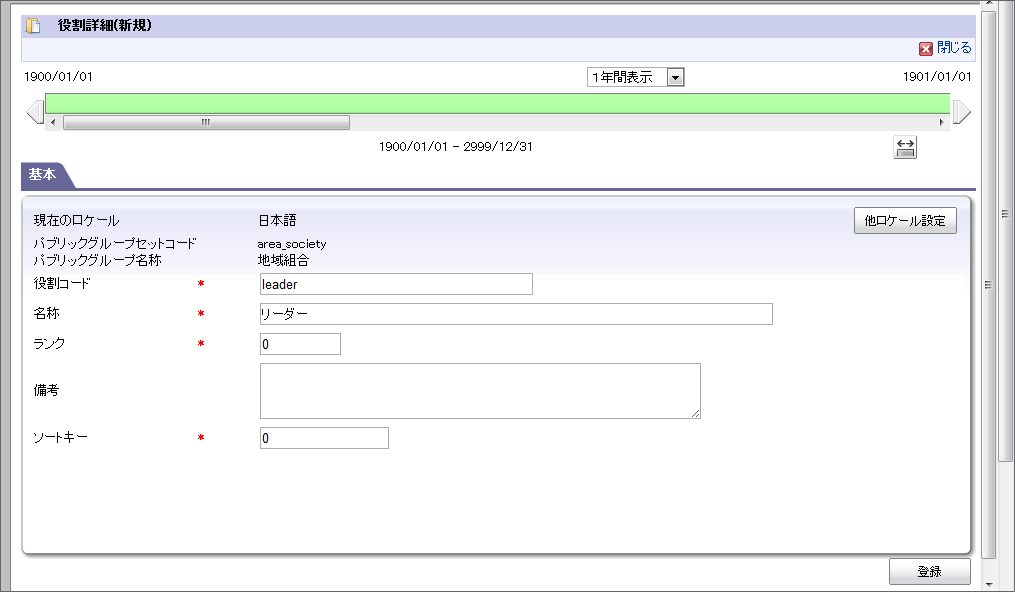Click the パブリックグループセットコード label
Image resolution: width=1015 pixels, height=592 pixels.
pos(115,244)
